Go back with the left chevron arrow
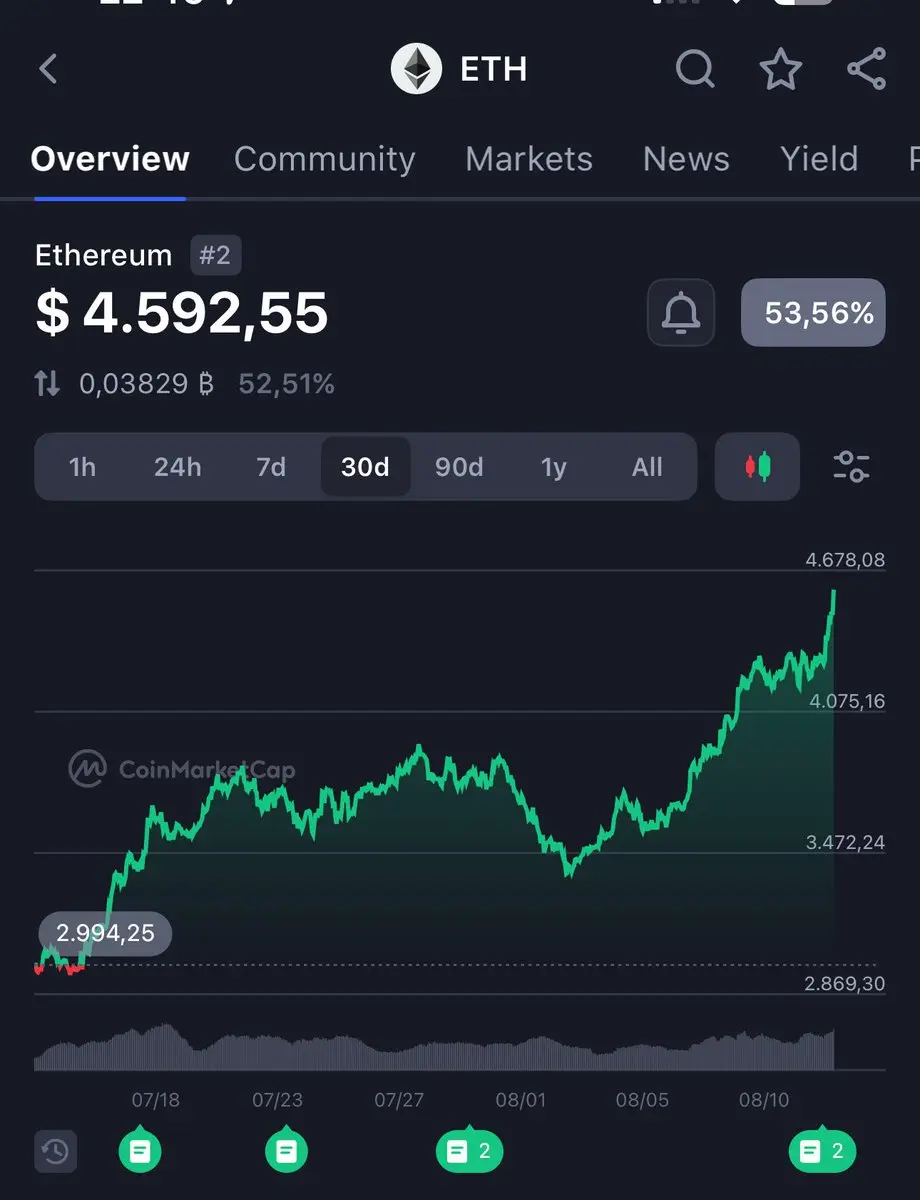The height and width of the screenshot is (1200, 920). pos(48,69)
